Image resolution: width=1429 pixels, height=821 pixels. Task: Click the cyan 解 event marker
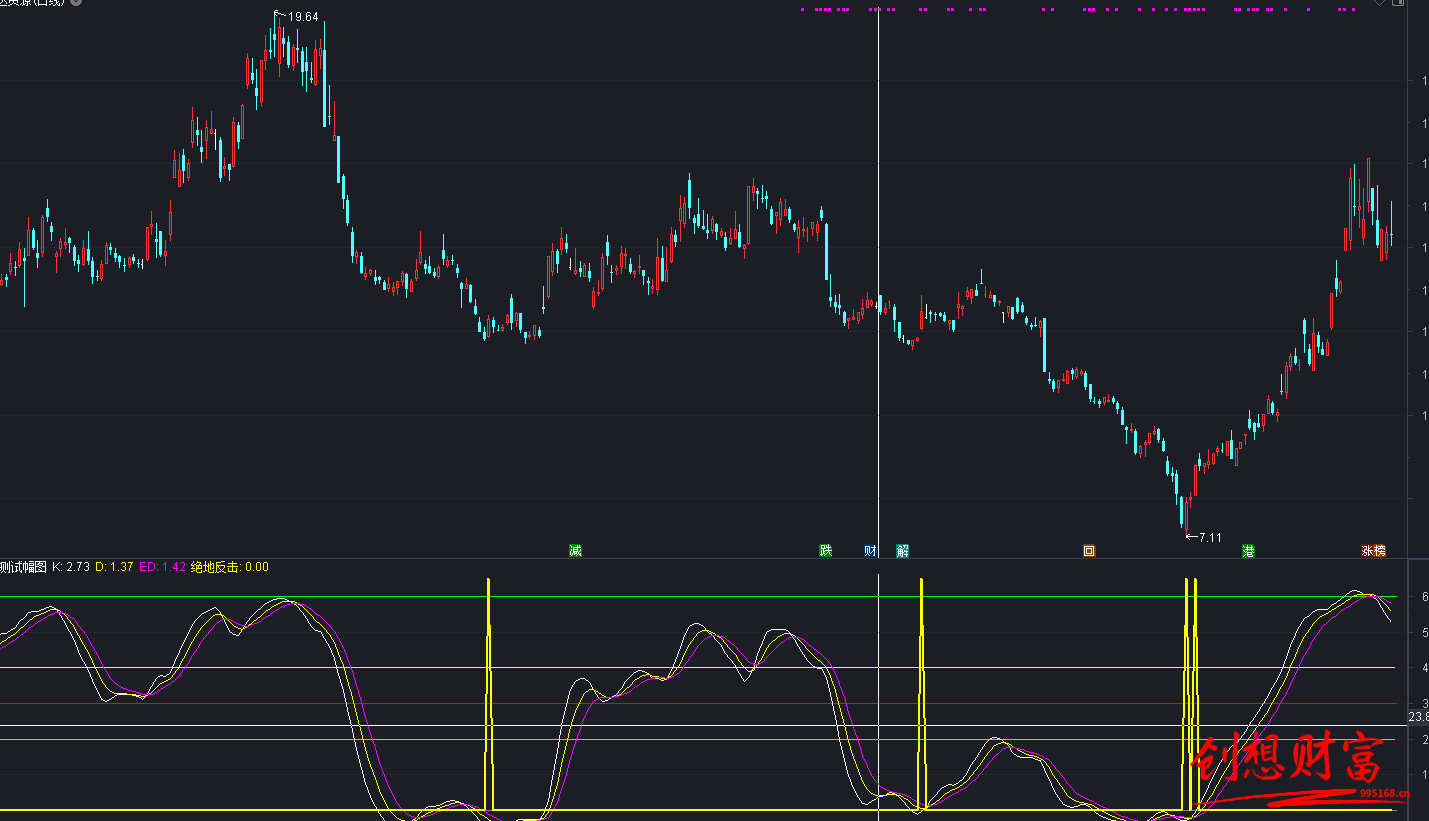(x=903, y=551)
